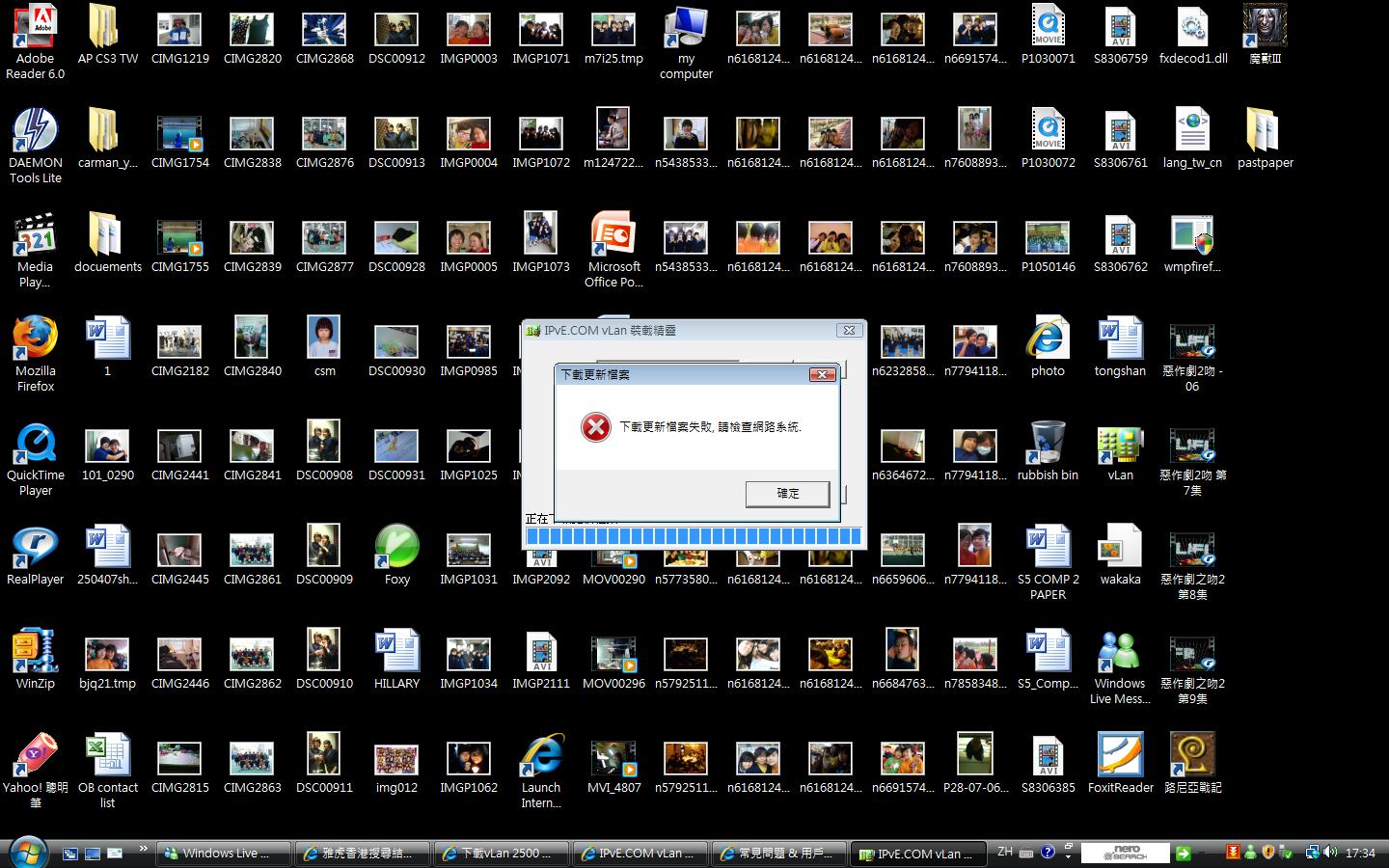Select the FoxitReader desktop icon

(x=1121, y=765)
